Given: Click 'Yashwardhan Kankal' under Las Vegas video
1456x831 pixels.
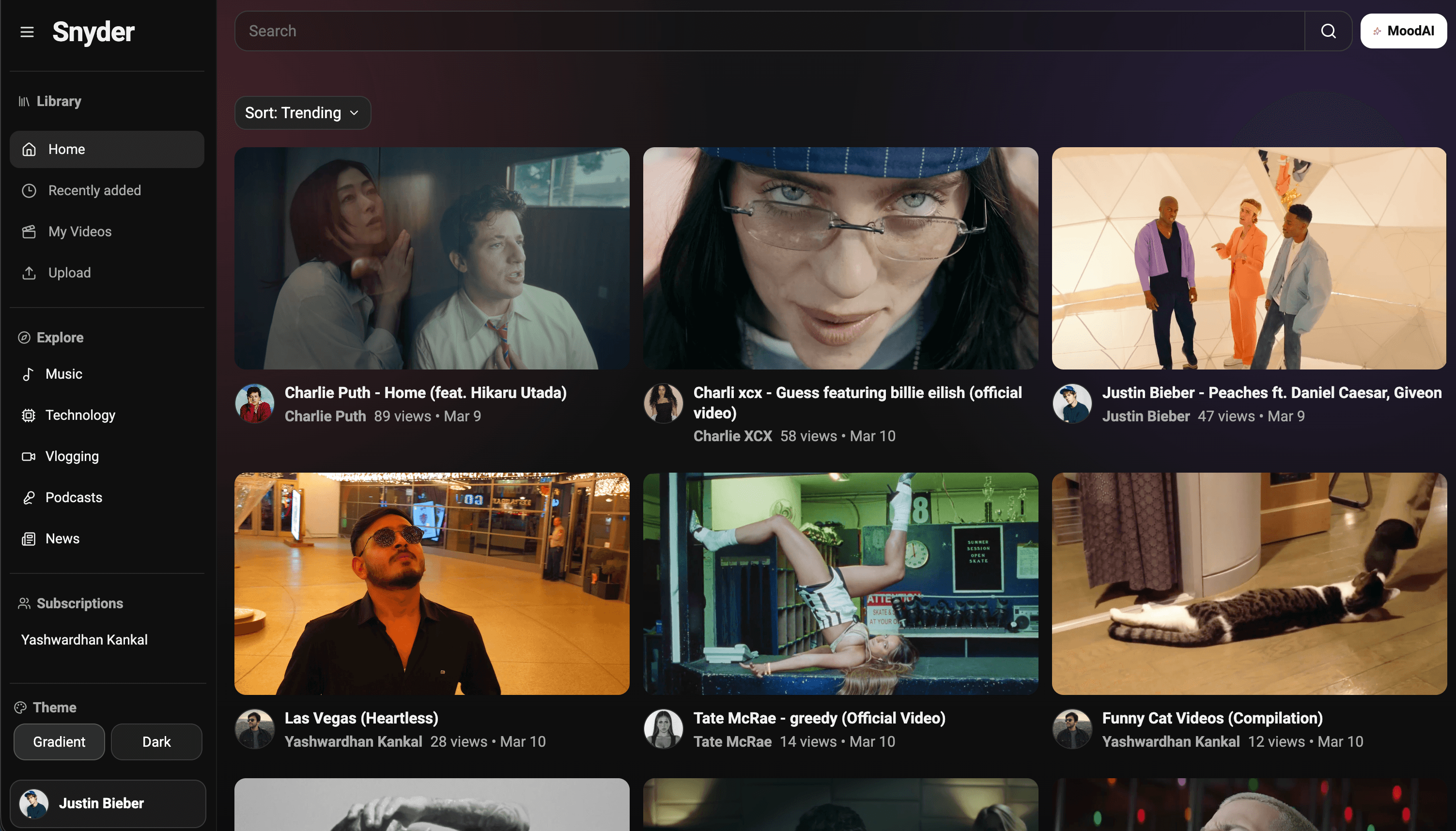Looking at the screenshot, I should tap(353, 741).
